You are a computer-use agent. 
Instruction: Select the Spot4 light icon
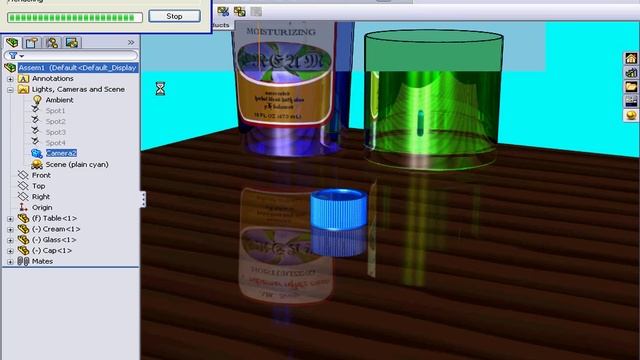click(x=36, y=142)
